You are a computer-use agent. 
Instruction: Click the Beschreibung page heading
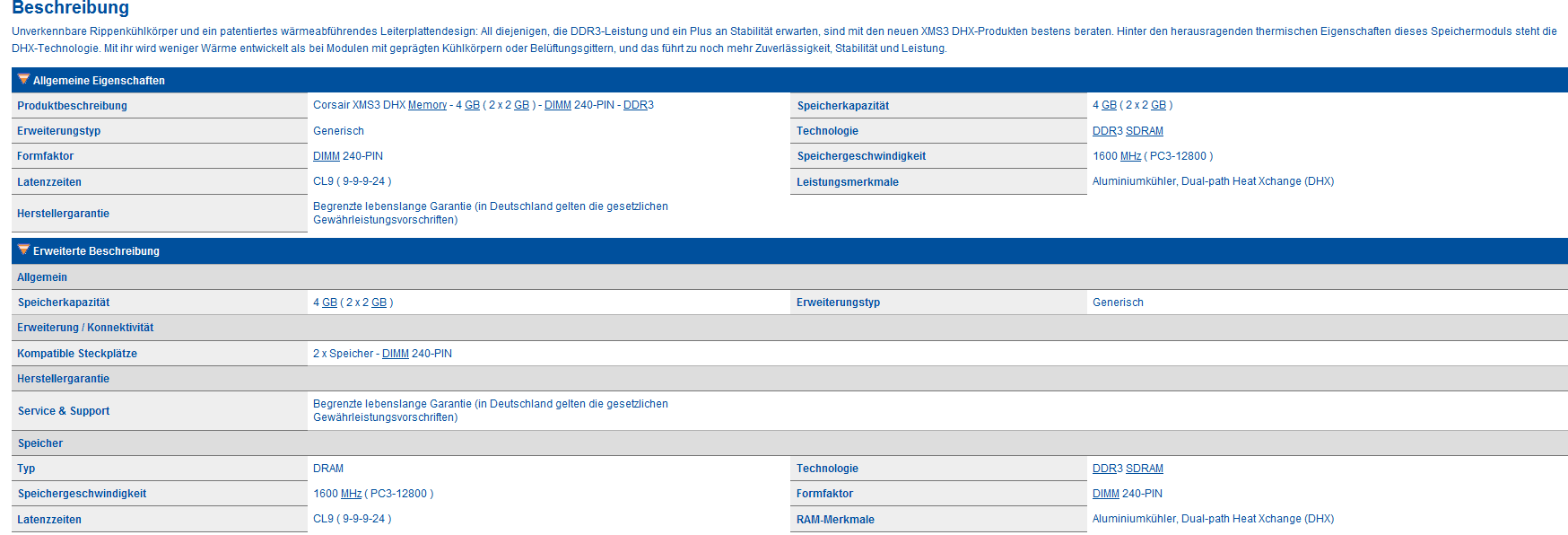click(71, 8)
